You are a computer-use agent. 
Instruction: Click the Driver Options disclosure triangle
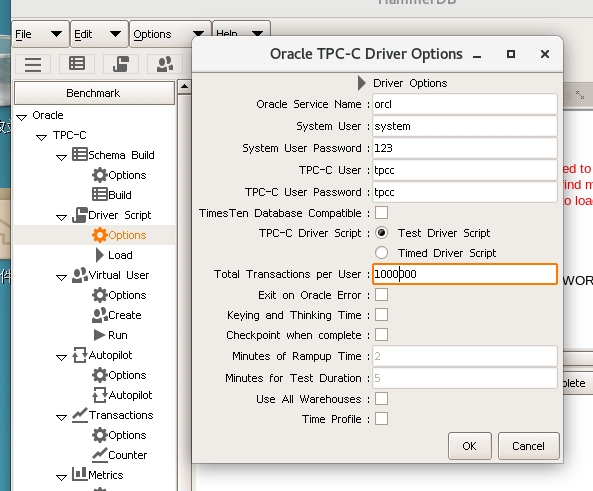[x=362, y=83]
